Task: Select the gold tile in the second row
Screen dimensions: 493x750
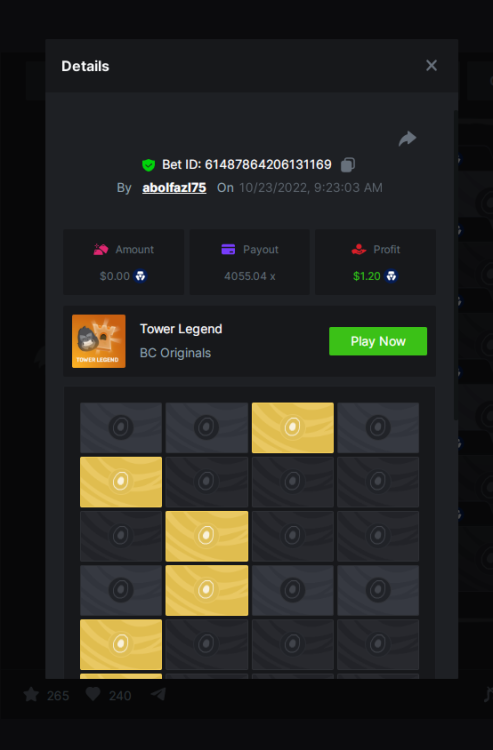Action: tap(121, 482)
